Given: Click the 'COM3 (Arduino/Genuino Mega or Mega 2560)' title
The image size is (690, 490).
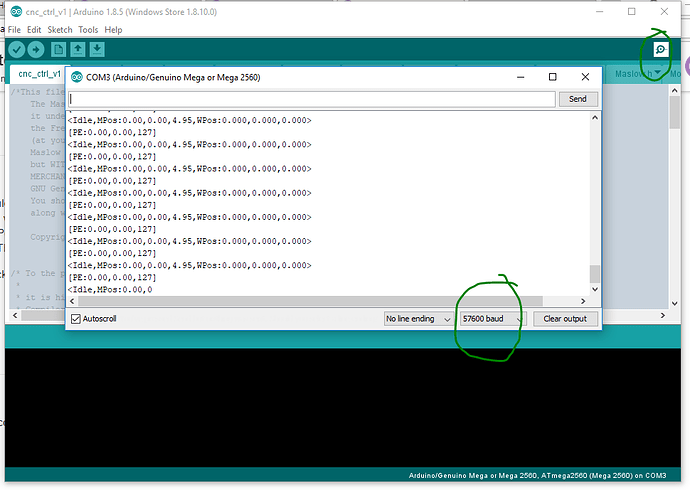Looking at the screenshot, I should pos(173,77).
